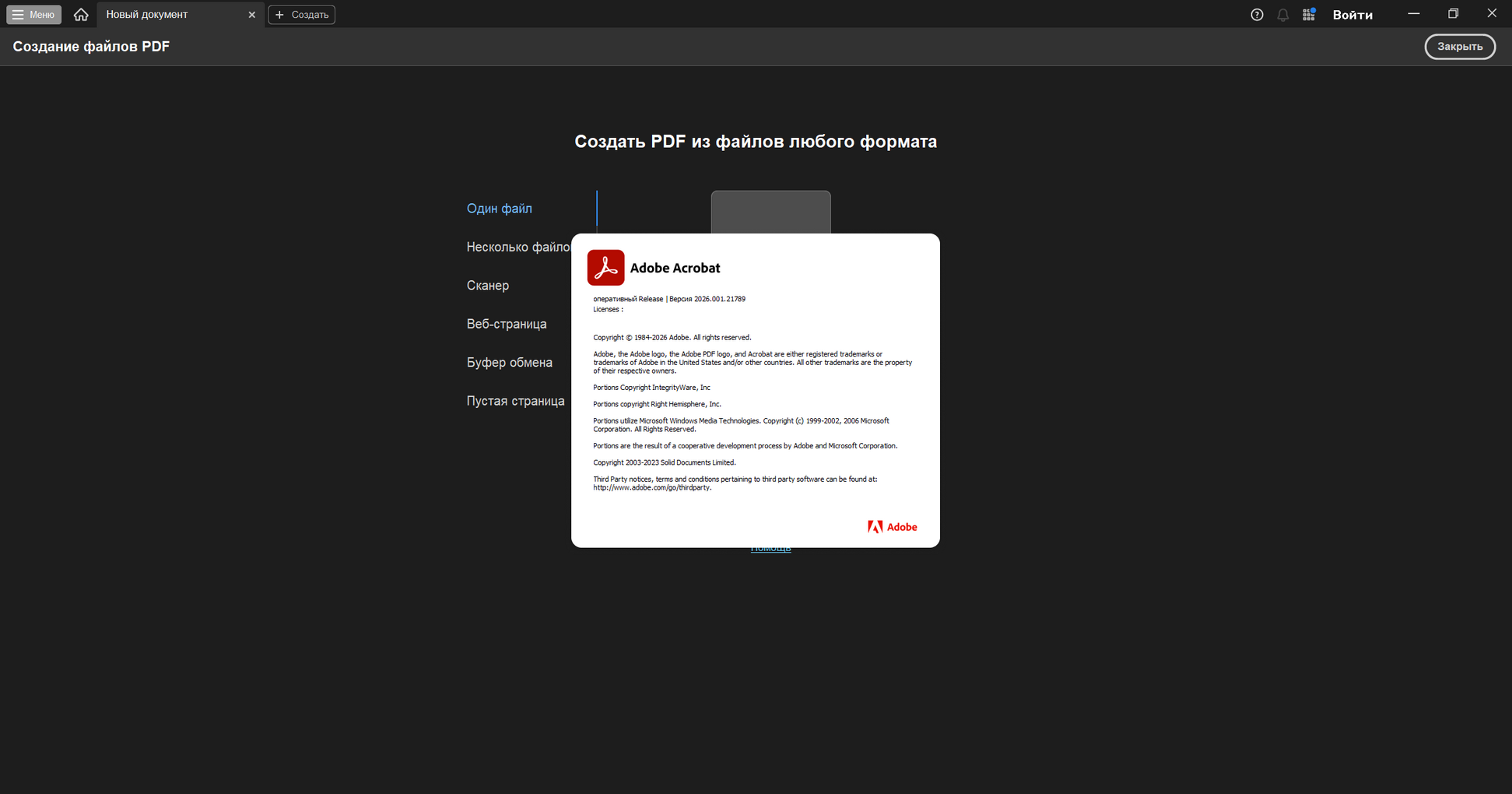Click the Adobe Acrobat logo icon in dialog
This screenshot has height=794, width=1512.
(605, 268)
